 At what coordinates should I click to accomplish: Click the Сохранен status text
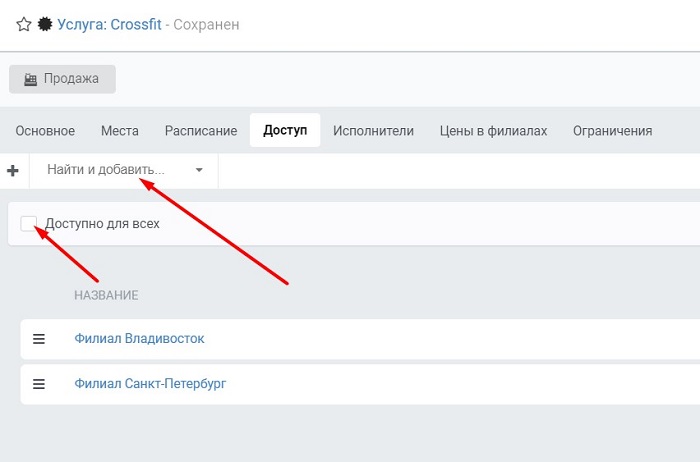click(206, 25)
